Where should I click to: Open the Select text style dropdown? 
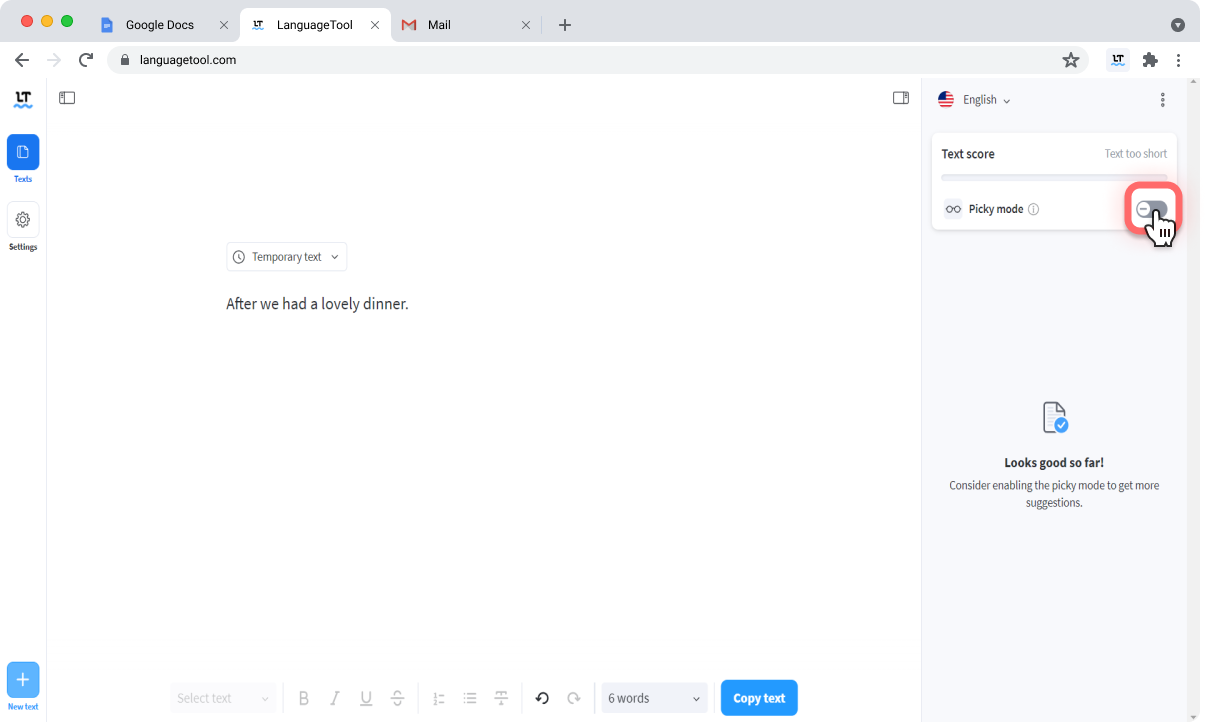pyautogui.click(x=224, y=698)
